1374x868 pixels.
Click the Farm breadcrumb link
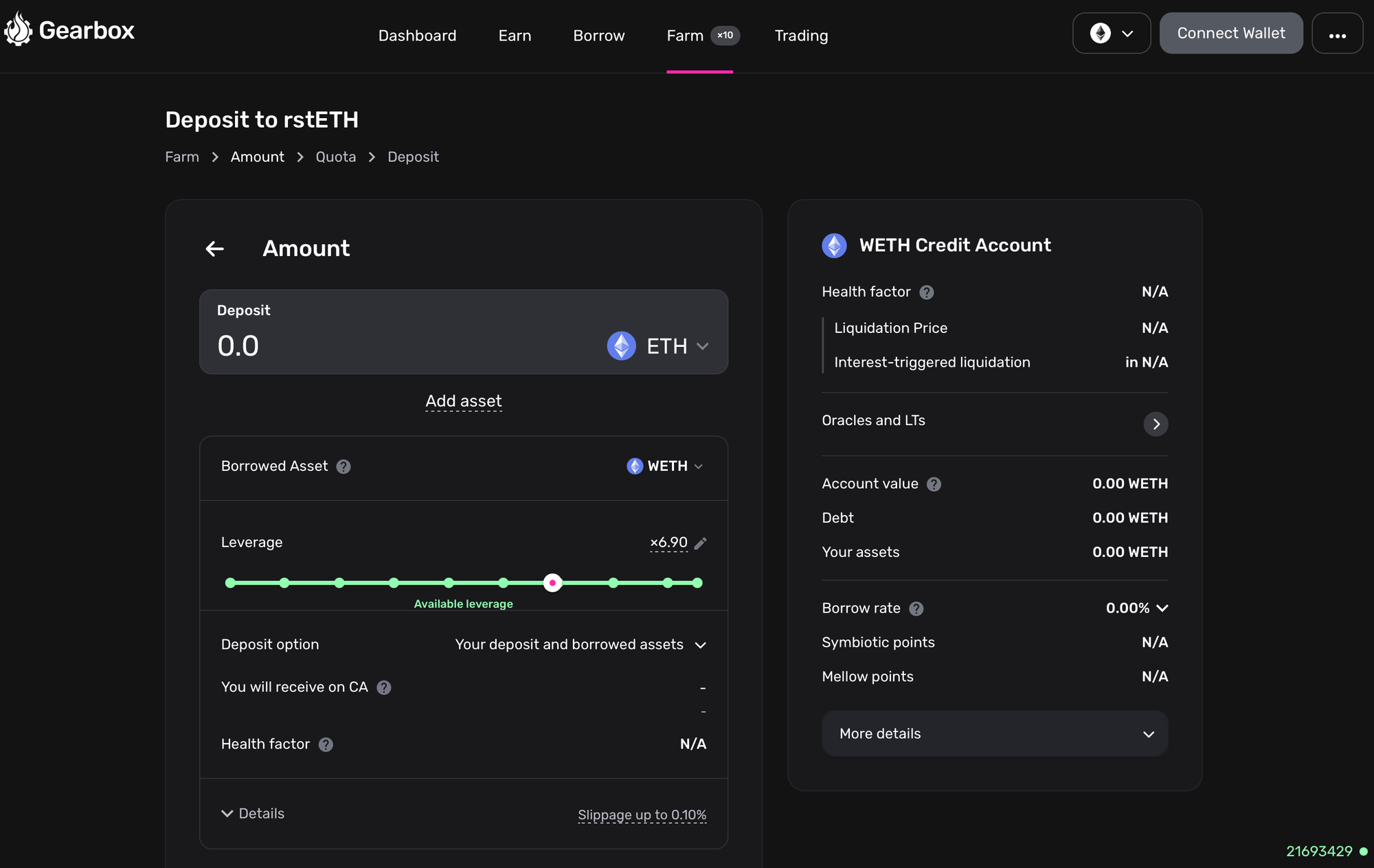(x=182, y=157)
